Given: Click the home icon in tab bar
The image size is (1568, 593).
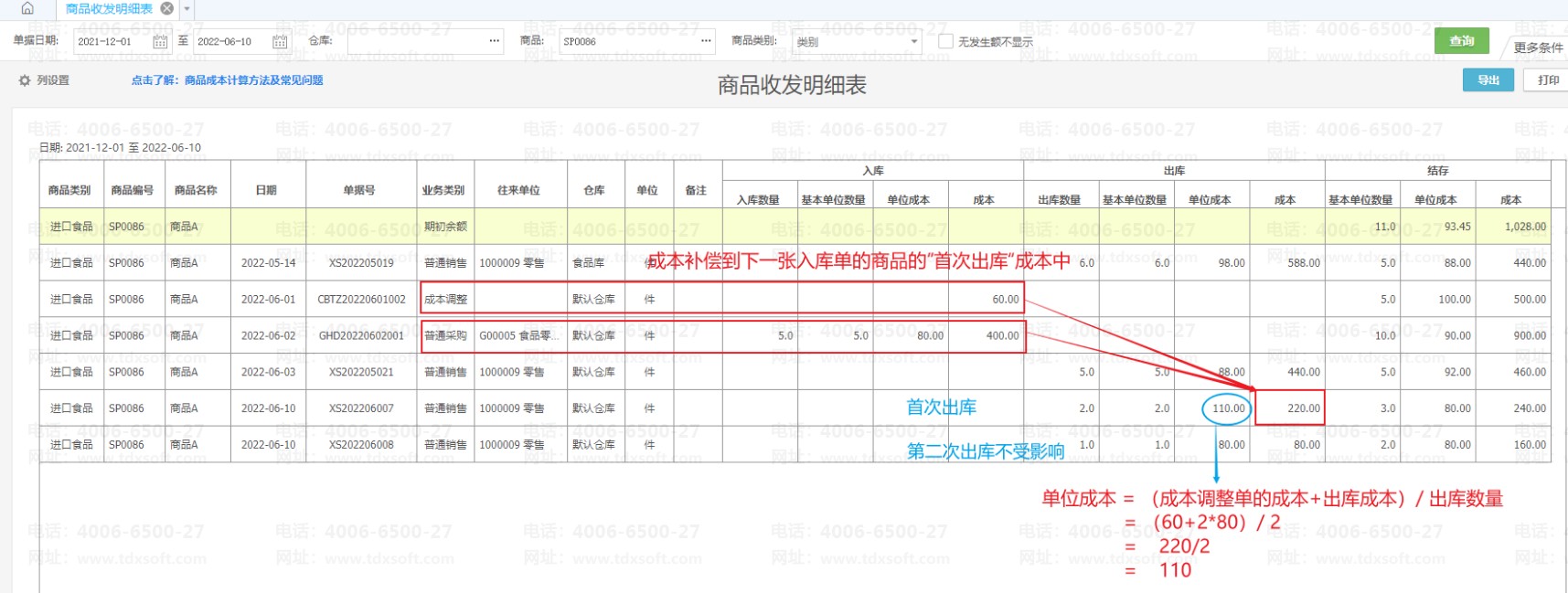Looking at the screenshot, I should (x=27, y=8).
